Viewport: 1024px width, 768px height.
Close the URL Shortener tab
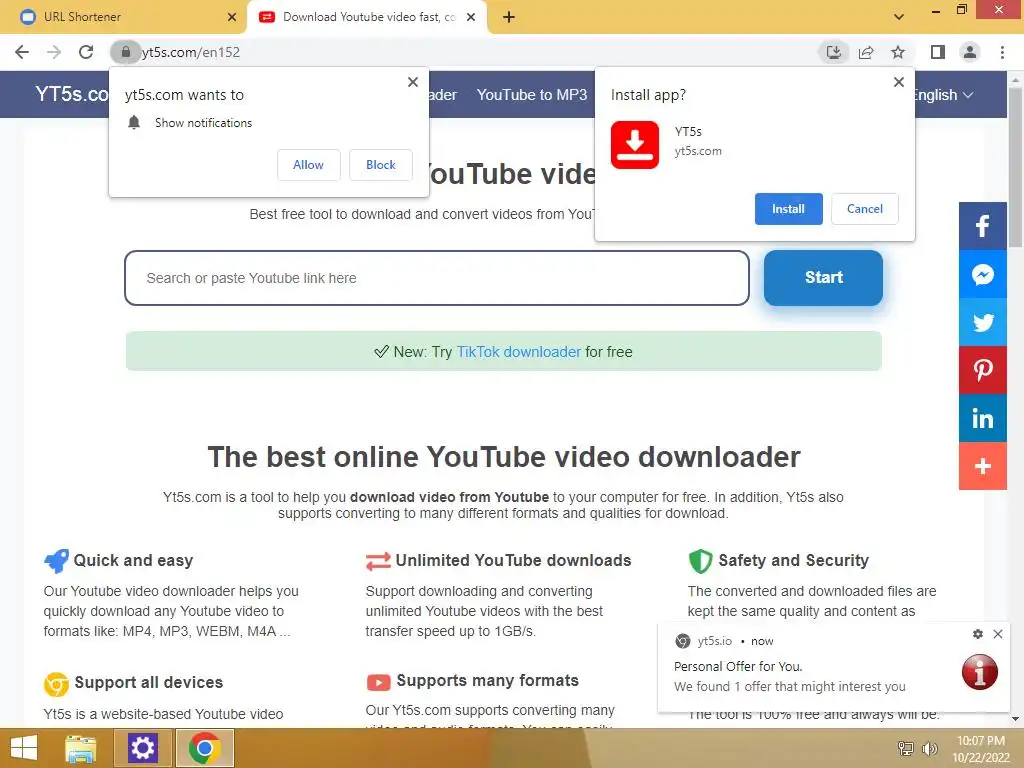point(232,17)
